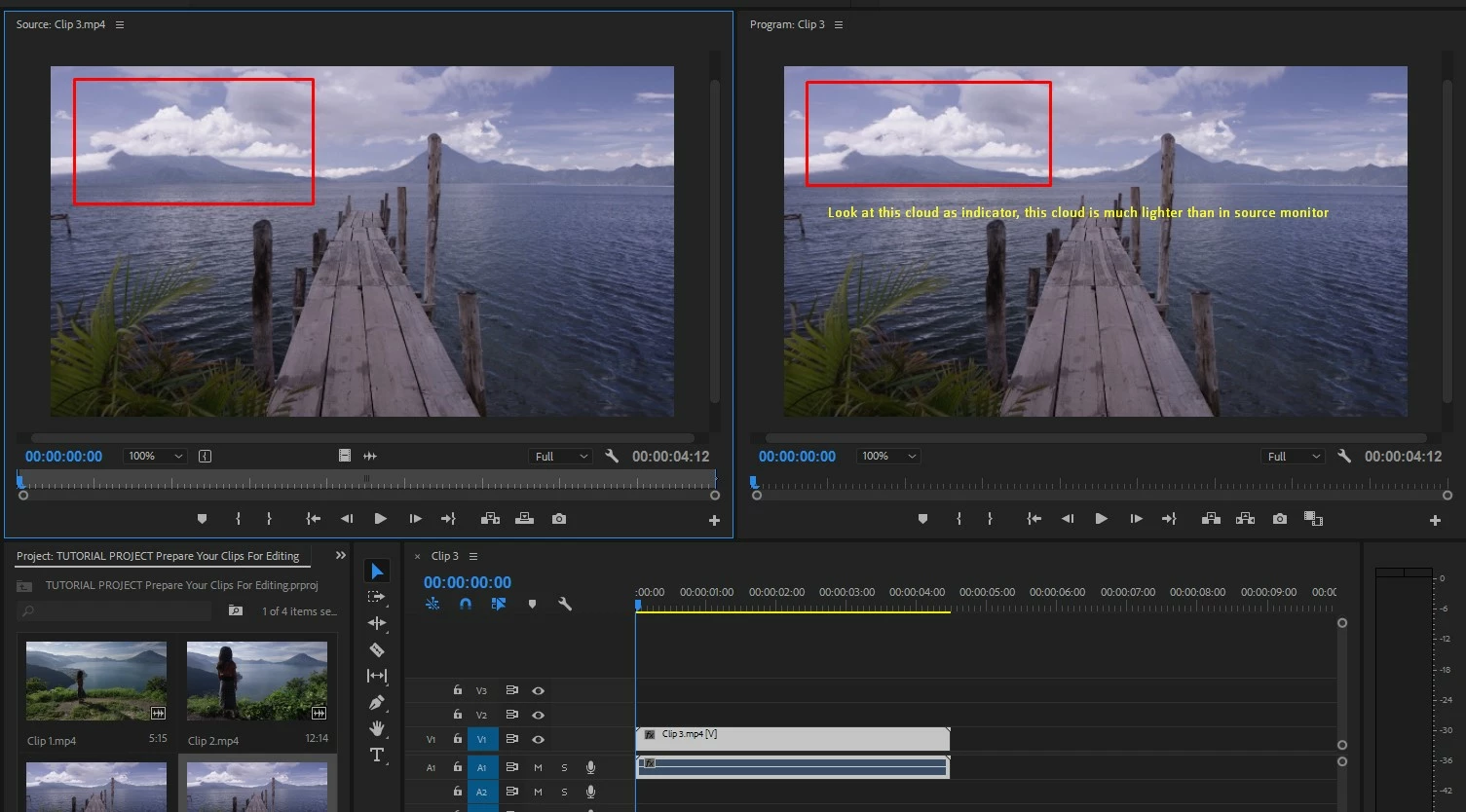
Task: Select the Project: TUTORIAL PROJECT tab
Action: [158, 556]
